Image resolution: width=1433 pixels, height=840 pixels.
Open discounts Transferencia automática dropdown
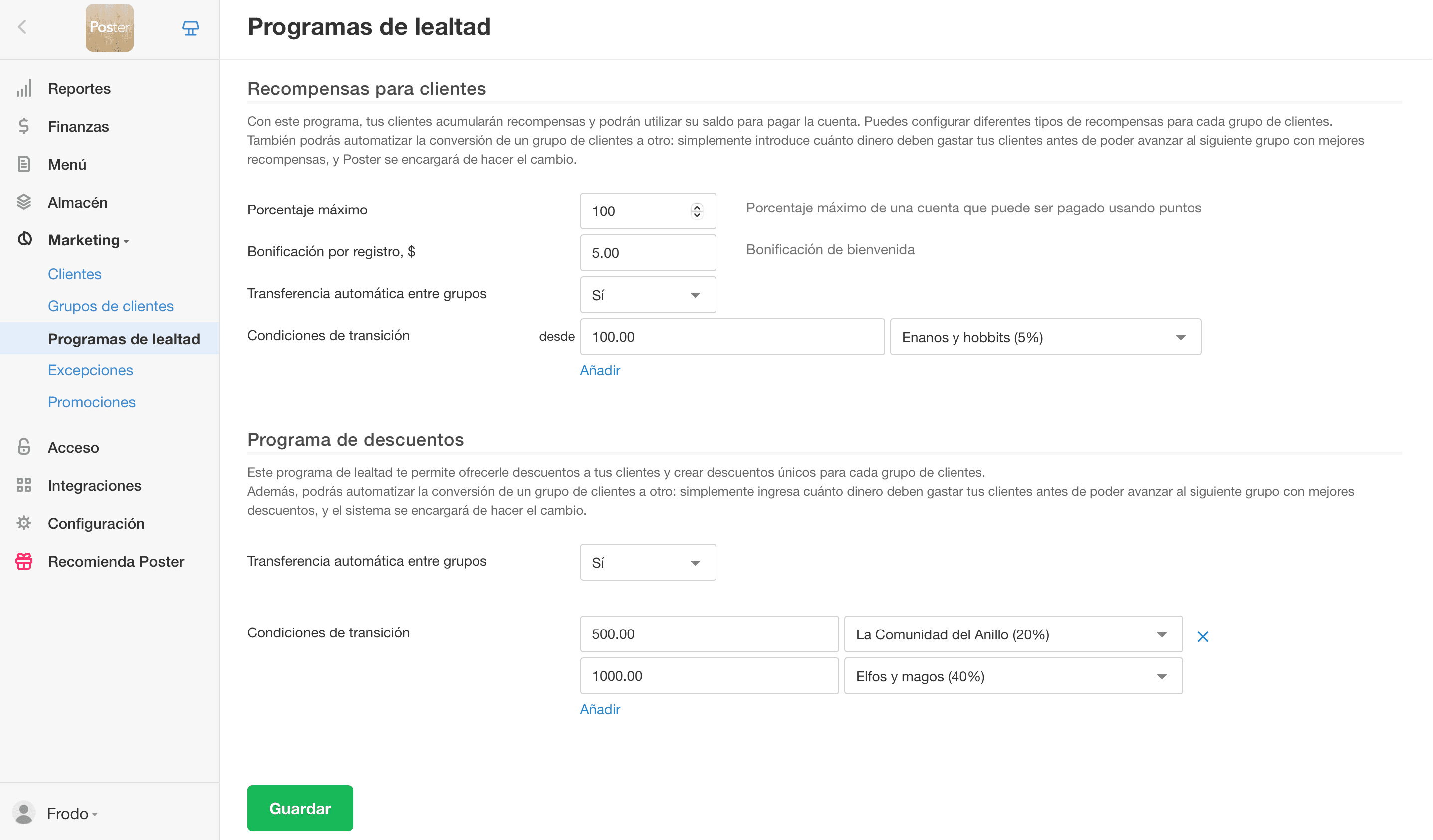coord(648,562)
